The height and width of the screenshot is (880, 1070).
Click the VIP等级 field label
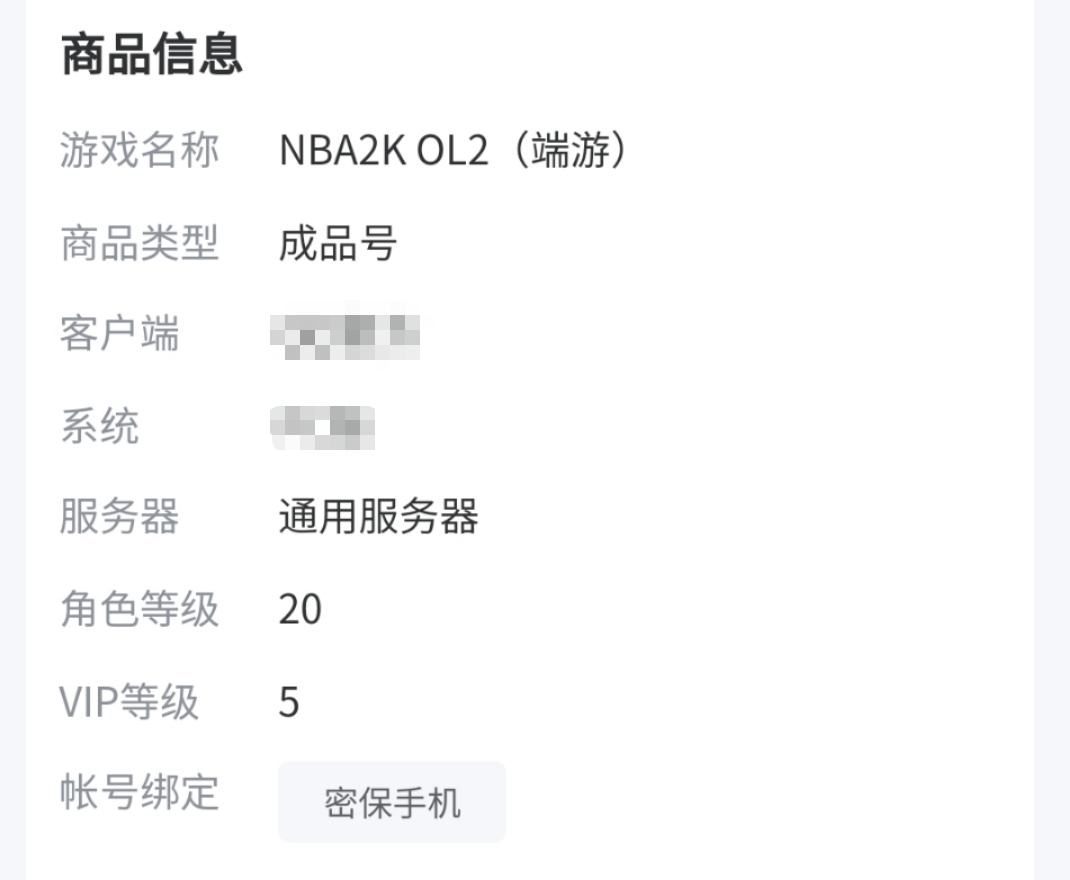coord(129,701)
